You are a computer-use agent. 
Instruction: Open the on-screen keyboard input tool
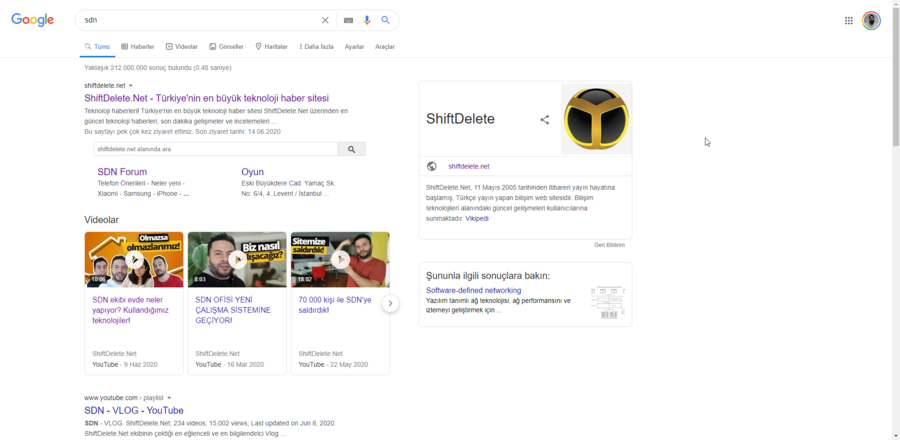[x=348, y=20]
